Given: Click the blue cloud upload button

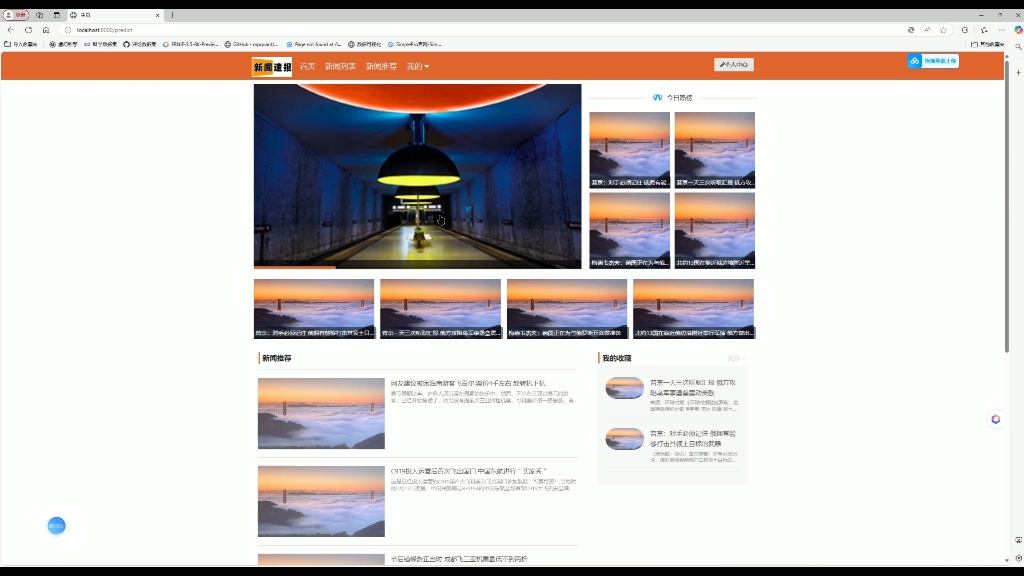Looking at the screenshot, I should click(x=933, y=61).
